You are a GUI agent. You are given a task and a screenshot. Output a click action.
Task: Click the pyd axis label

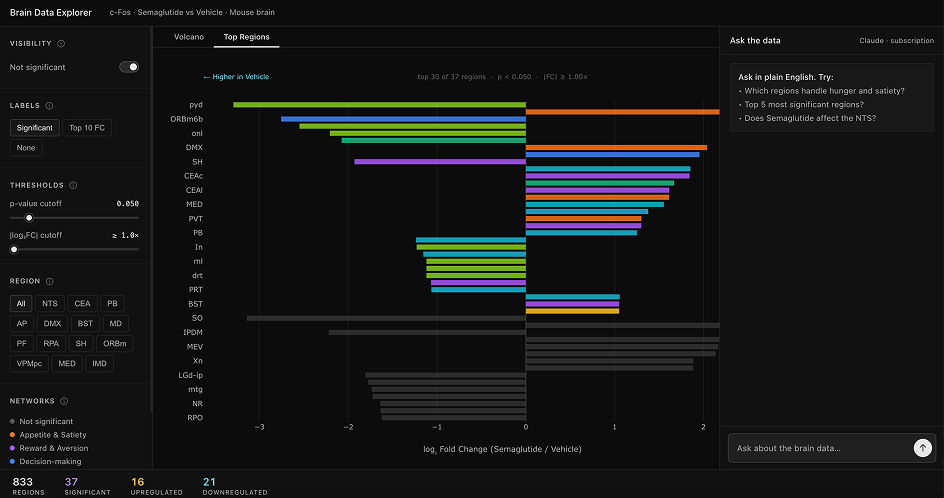196,105
